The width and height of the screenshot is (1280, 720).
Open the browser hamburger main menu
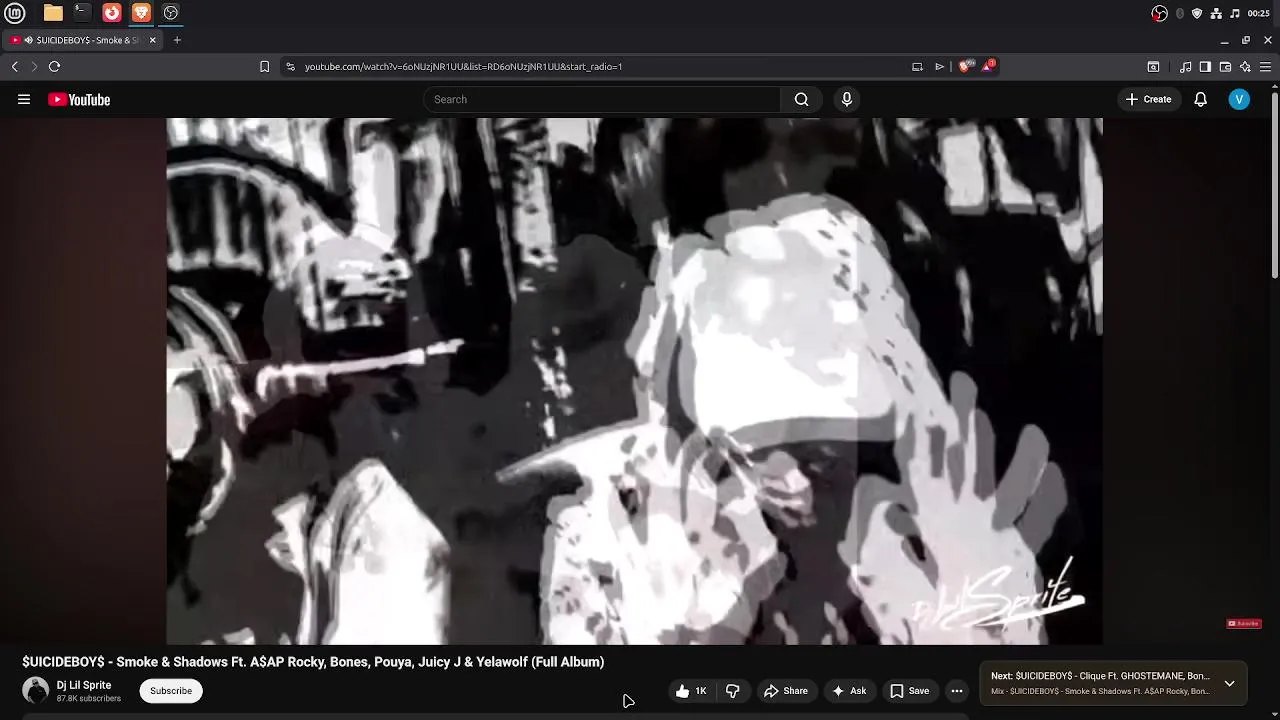pyautogui.click(x=1265, y=67)
